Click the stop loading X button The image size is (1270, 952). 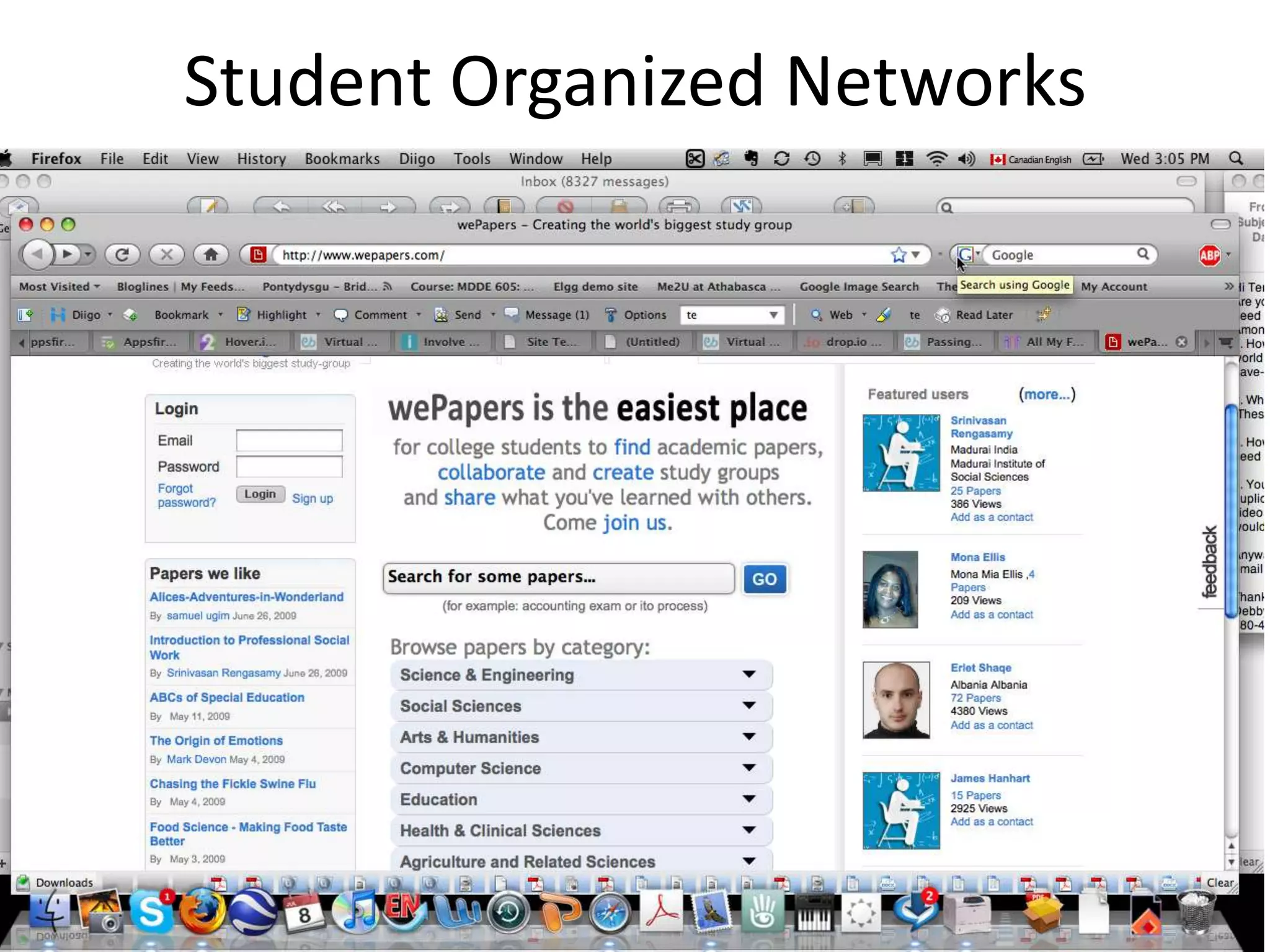coord(166,255)
